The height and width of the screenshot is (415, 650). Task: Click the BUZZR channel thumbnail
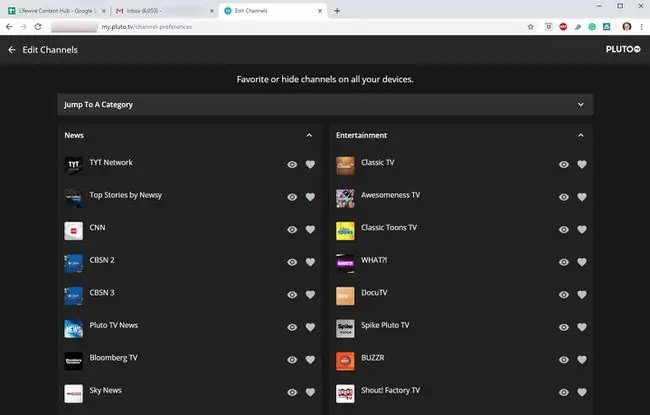coord(345,361)
